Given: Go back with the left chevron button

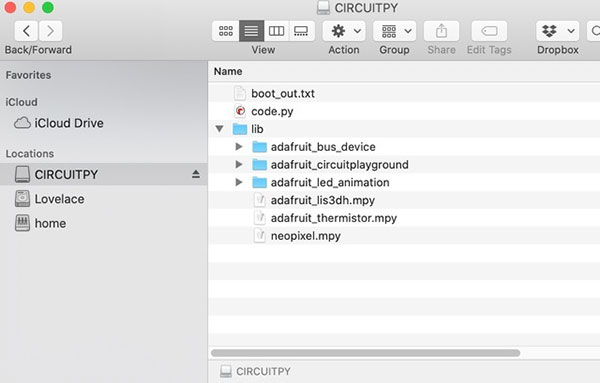Looking at the screenshot, I should click(26, 31).
